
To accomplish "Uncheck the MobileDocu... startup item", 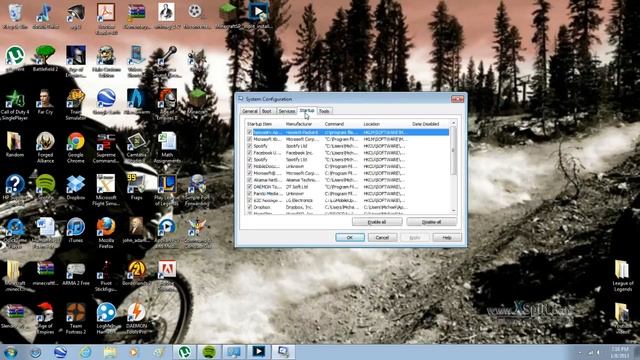I will point(250,167).
